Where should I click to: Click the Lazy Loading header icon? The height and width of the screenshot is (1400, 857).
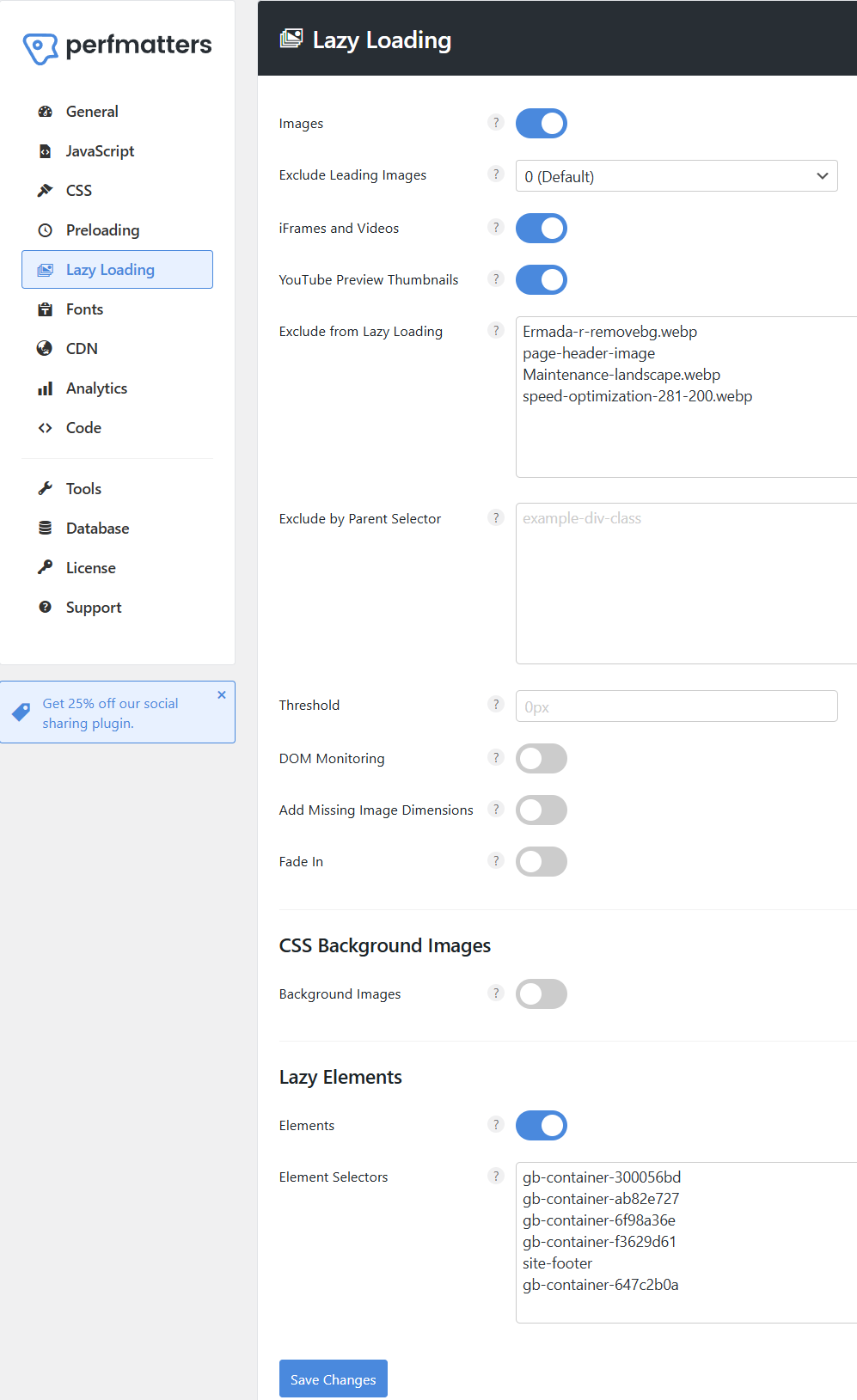pos(291,39)
